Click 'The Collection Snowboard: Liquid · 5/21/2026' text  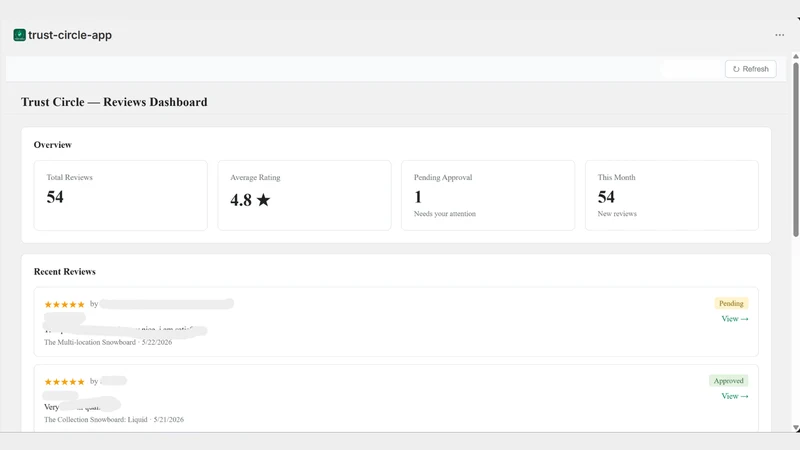(x=114, y=420)
